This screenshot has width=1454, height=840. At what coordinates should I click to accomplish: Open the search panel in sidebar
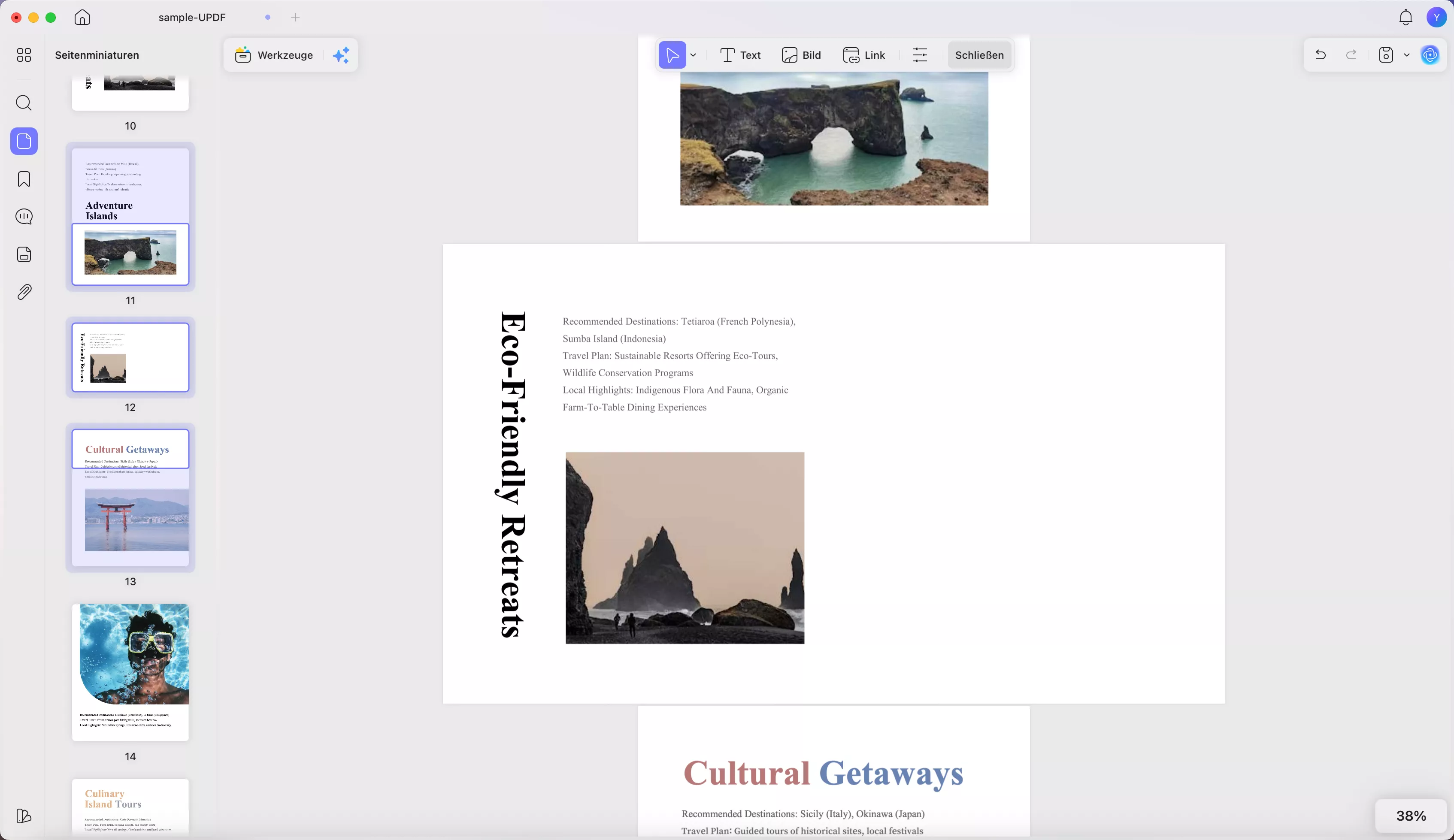[x=24, y=103]
